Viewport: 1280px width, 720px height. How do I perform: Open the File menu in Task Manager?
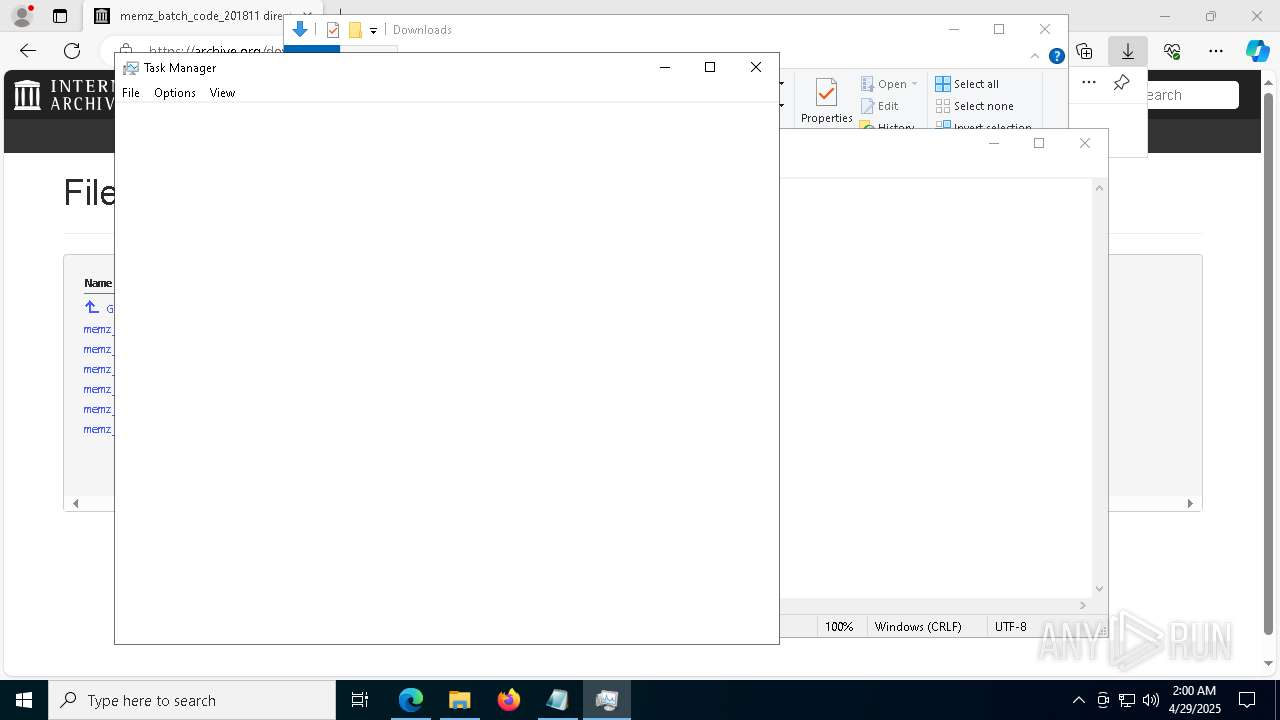click(x=131, y=93)
